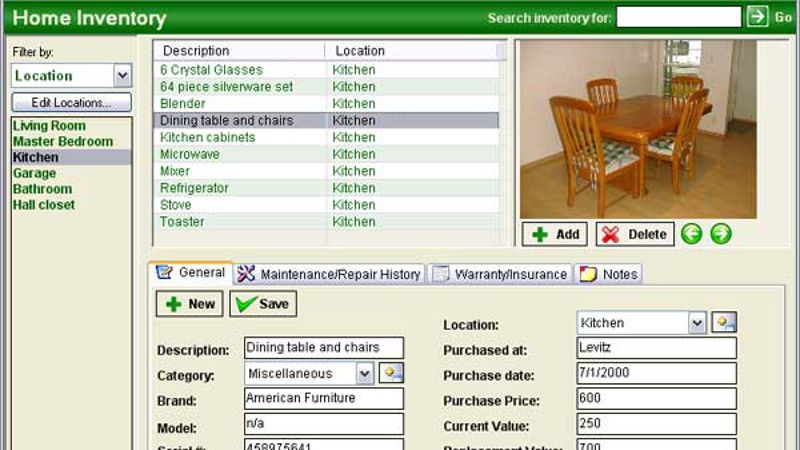Screen dimensions: 800x450
Task: Click the dining table photo thumbnail
Action: point(638,129)
